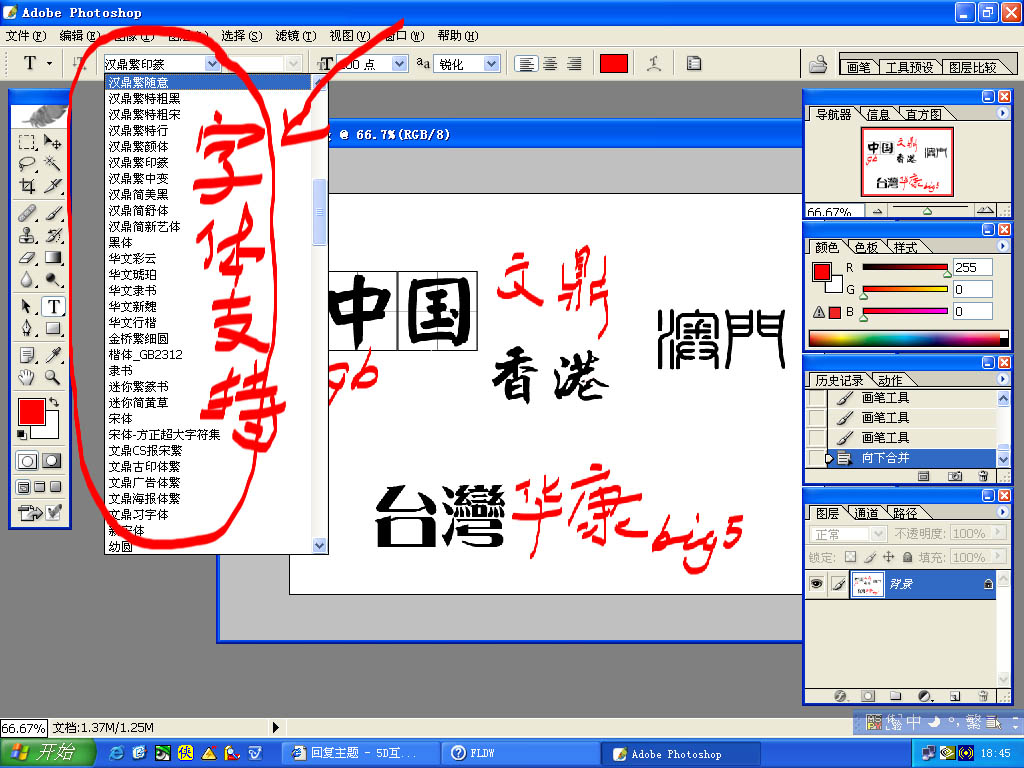Select the Slice tool
The height and width of the screenshot is (768, 1024).
52,185
